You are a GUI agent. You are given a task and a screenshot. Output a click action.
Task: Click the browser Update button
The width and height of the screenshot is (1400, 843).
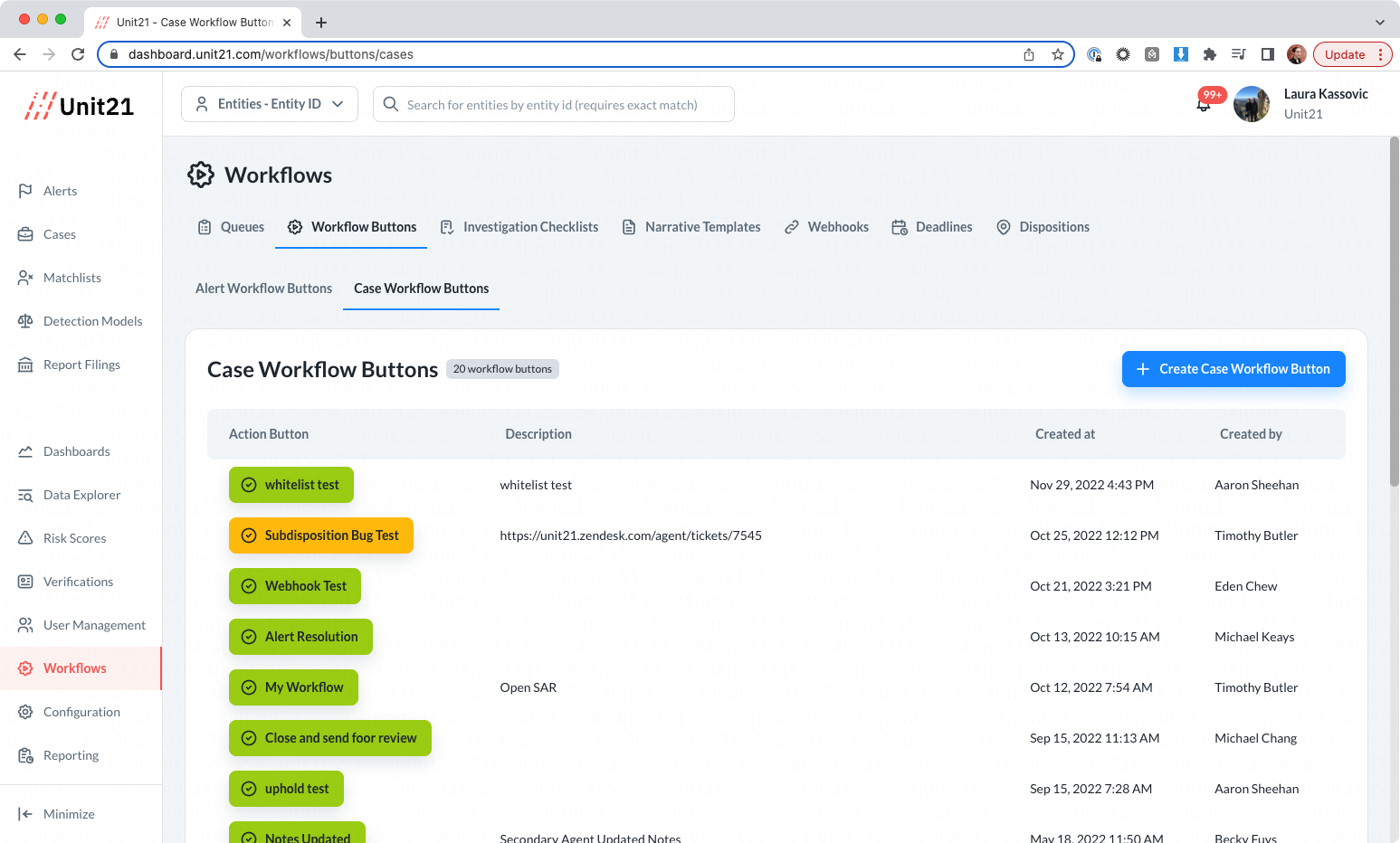pos(1344,54)
